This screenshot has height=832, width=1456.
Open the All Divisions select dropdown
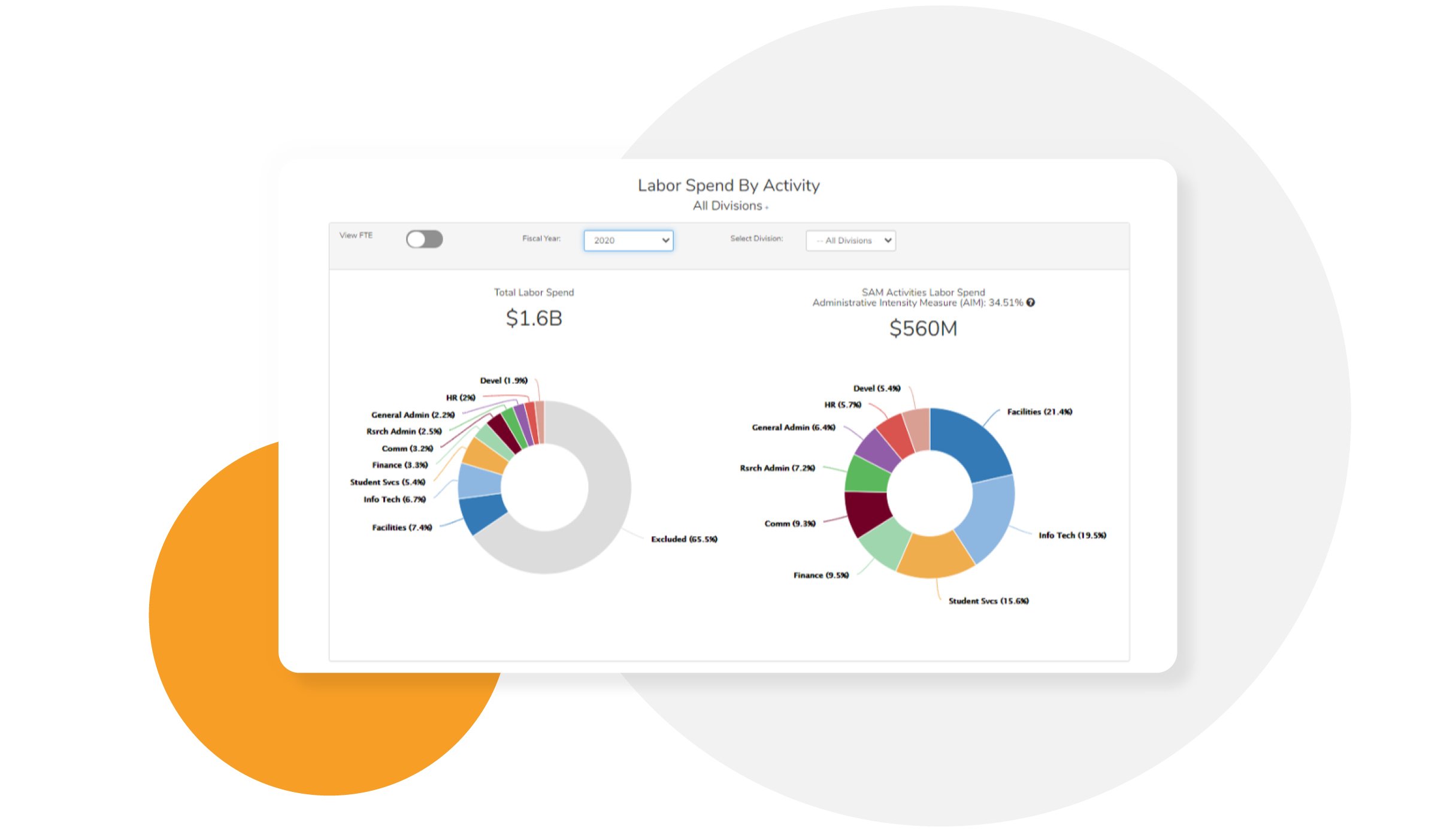850,241
